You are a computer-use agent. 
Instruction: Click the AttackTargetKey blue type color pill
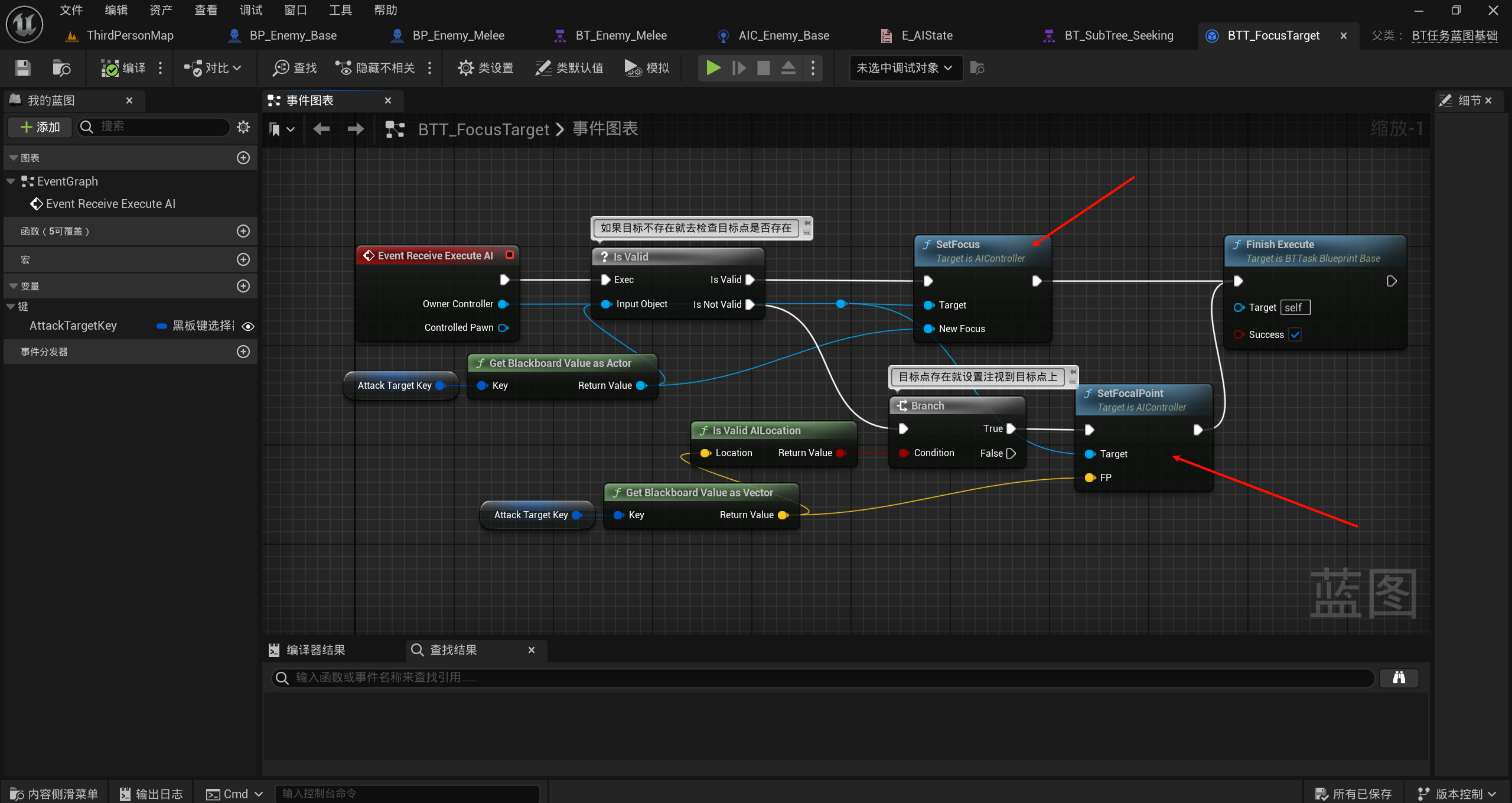point(161,326)
